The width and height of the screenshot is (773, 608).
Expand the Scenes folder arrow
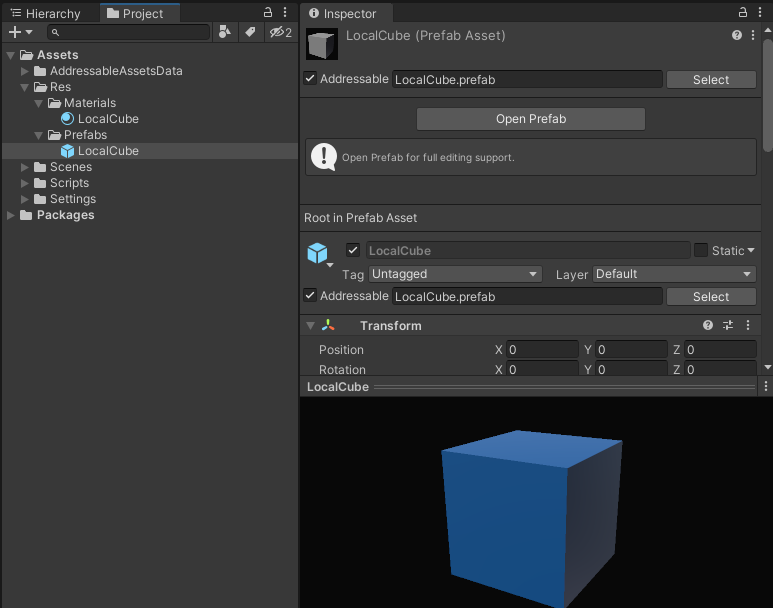click(x=24, y=167)
